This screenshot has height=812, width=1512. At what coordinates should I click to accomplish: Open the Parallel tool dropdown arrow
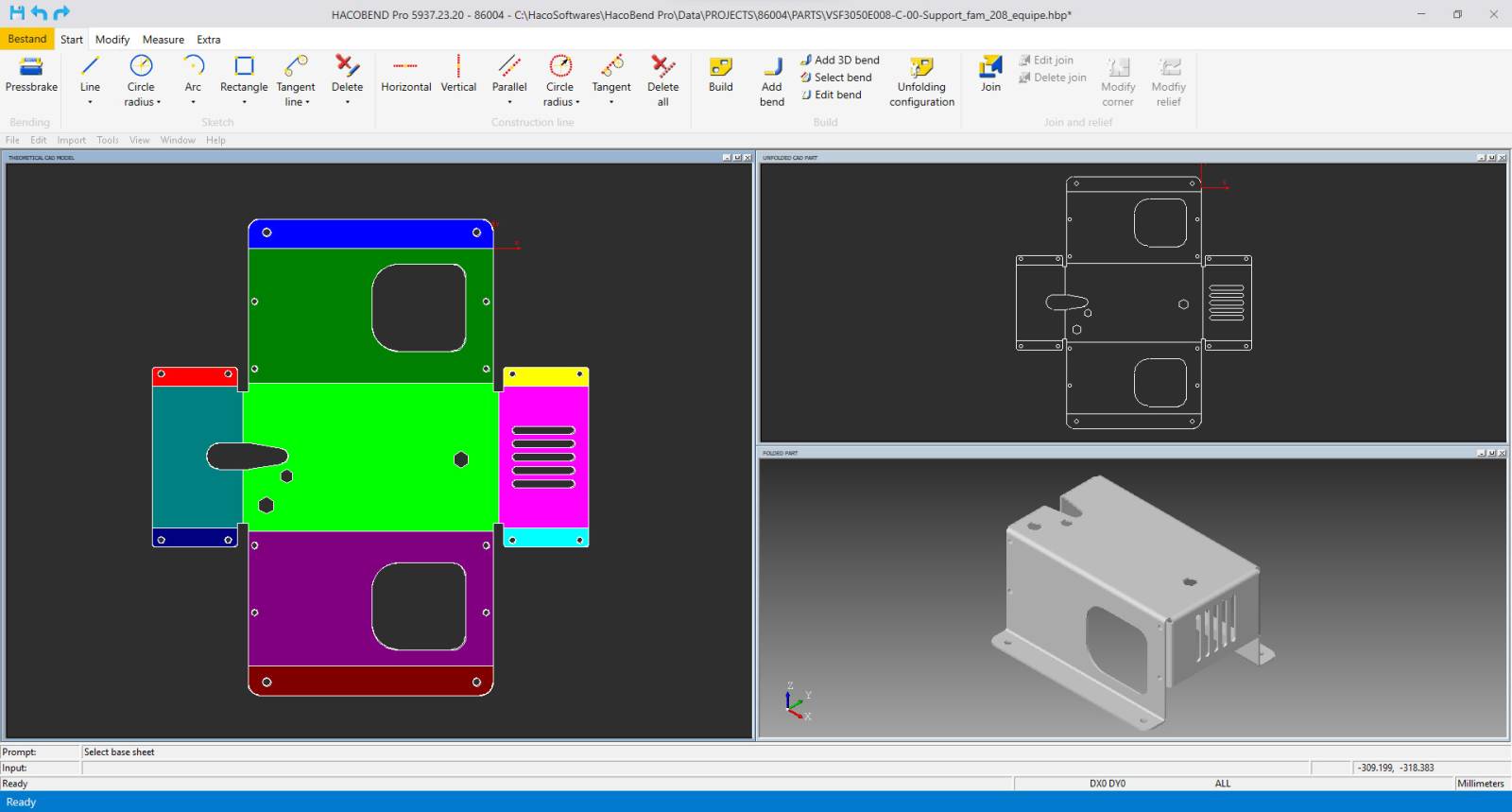click(x=509, y=102)
